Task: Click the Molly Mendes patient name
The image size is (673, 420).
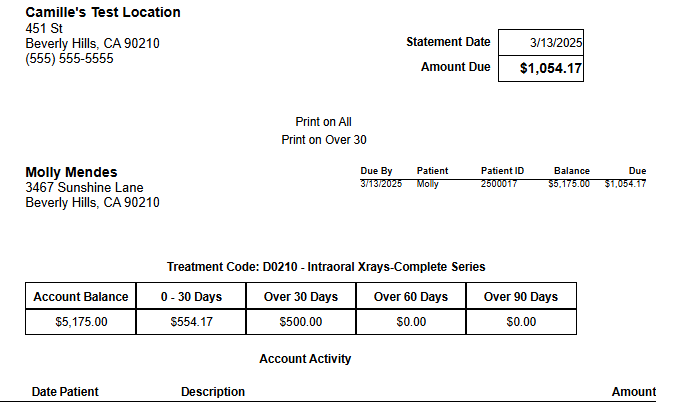Action: point(71,172)
